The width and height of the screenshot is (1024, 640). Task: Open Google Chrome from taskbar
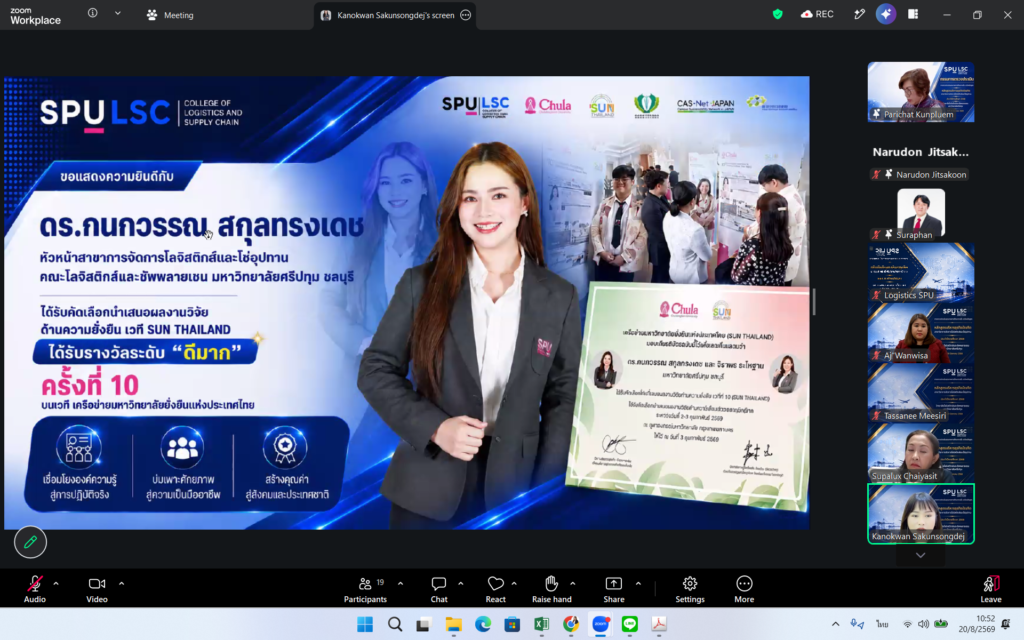point(571,624)
